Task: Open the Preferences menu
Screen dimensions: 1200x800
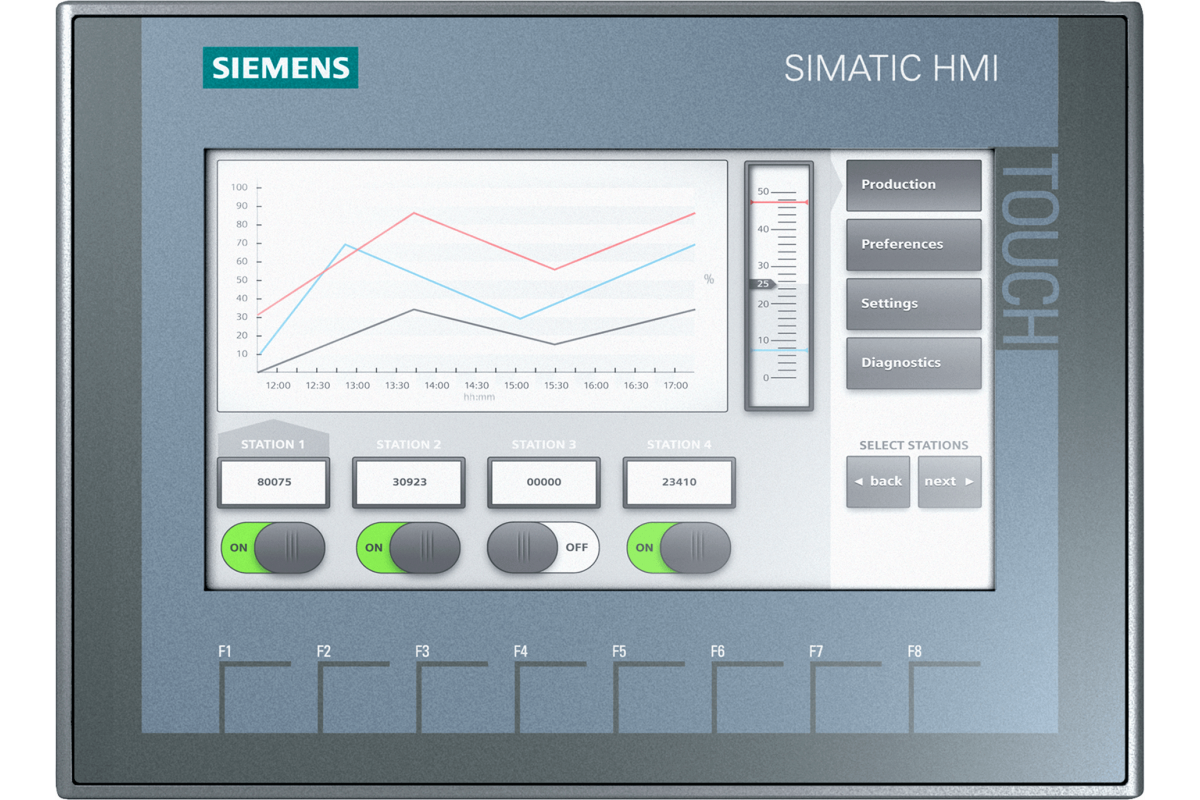Action: point(913,244)
